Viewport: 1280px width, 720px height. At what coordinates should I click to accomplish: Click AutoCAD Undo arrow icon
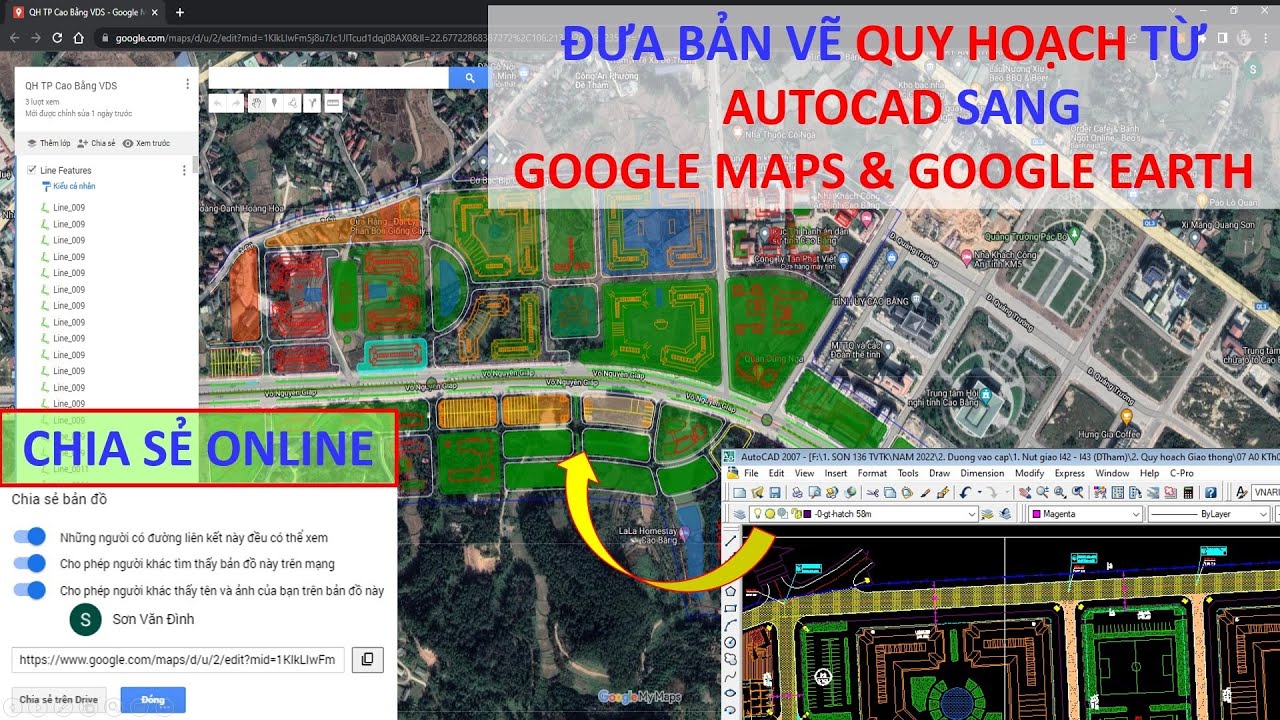(965, 492)
